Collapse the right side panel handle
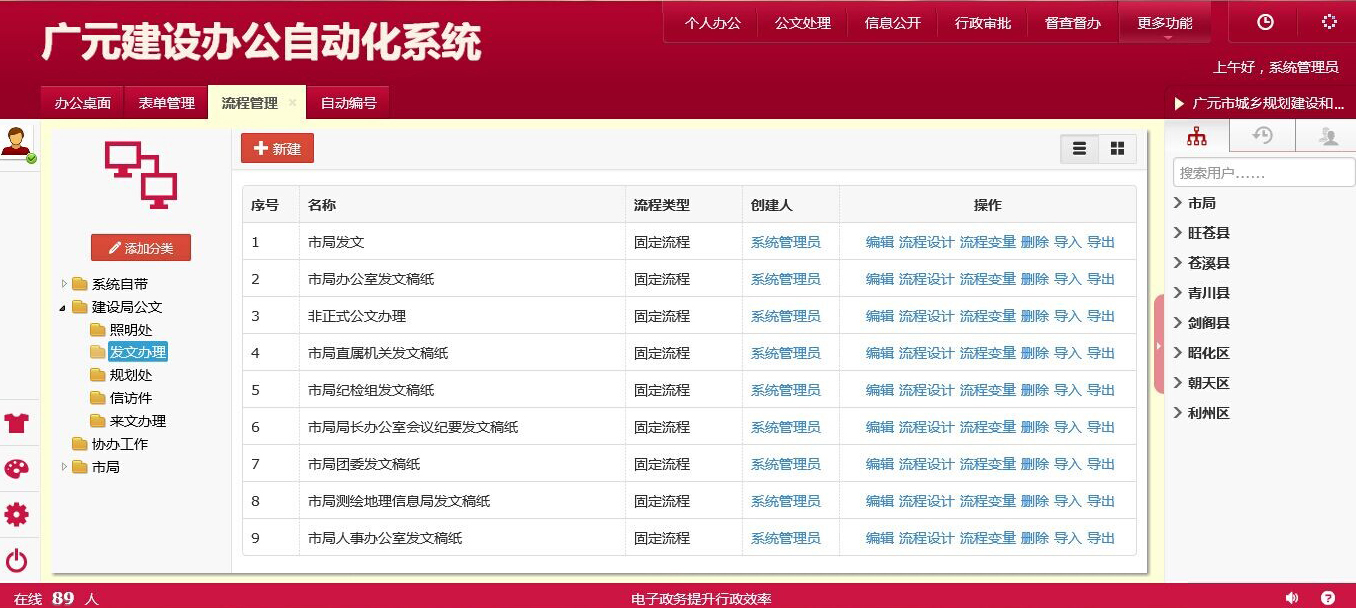Viewport: 1356px width, 608px height. click(1159, 345)
